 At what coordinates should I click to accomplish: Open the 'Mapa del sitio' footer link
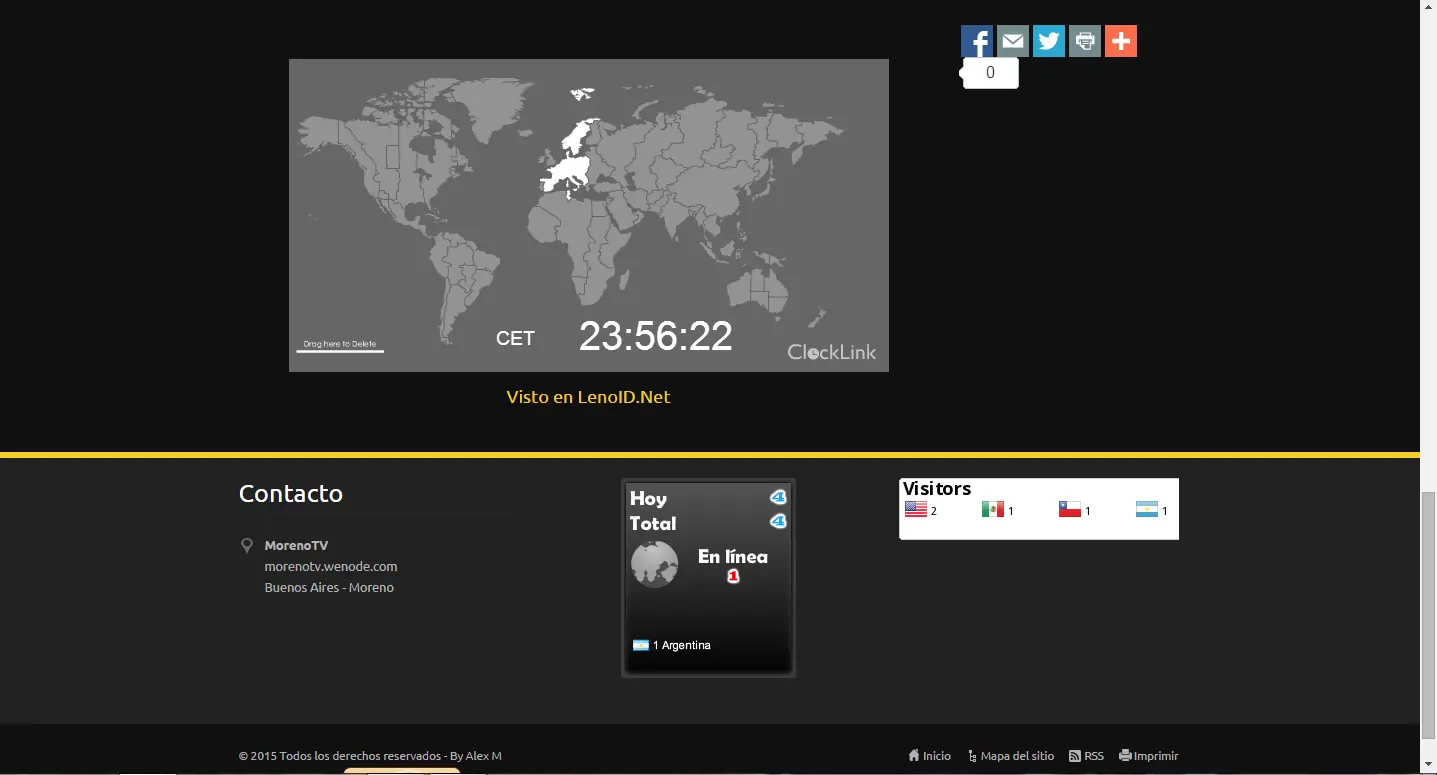click(x=1011, y=756)
